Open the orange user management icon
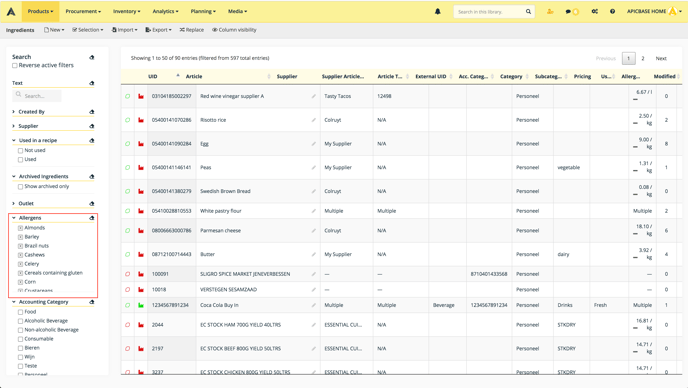This screenshot has width=688, height=388. point(550,11)
